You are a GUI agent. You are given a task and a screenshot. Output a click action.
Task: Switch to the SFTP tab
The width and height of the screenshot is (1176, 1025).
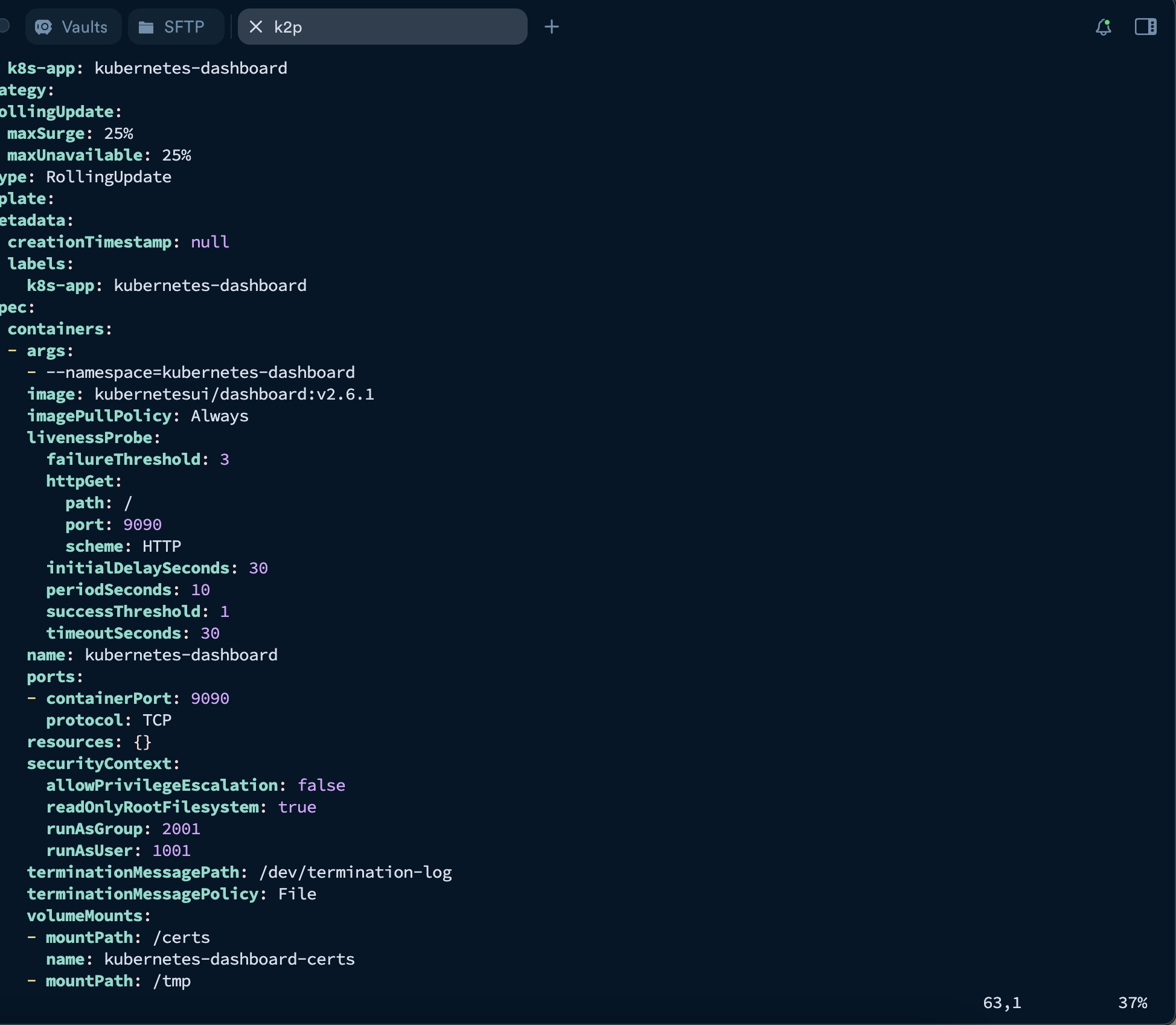[x=175, y=27]
